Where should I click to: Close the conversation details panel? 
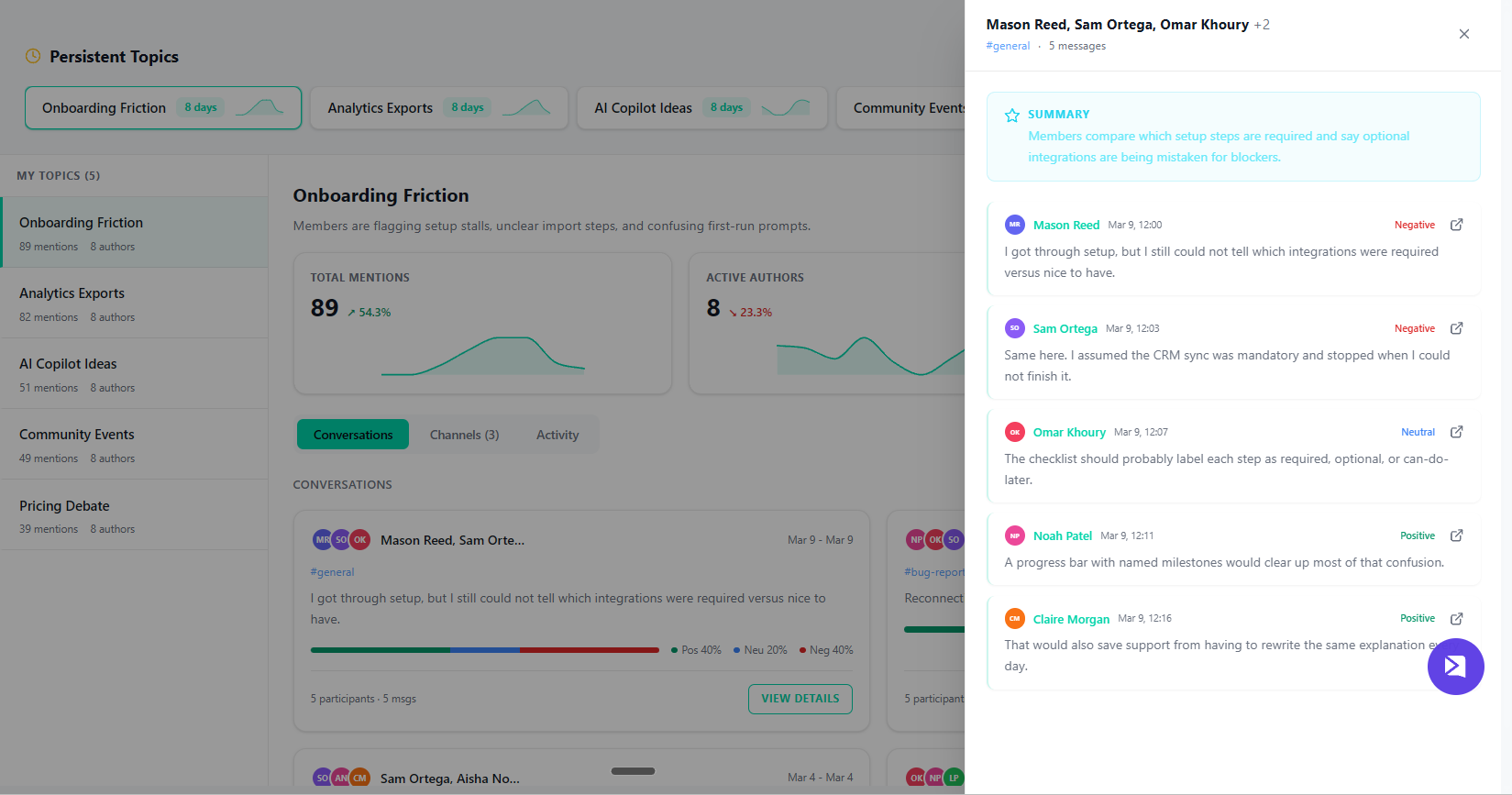point(1463,34)
